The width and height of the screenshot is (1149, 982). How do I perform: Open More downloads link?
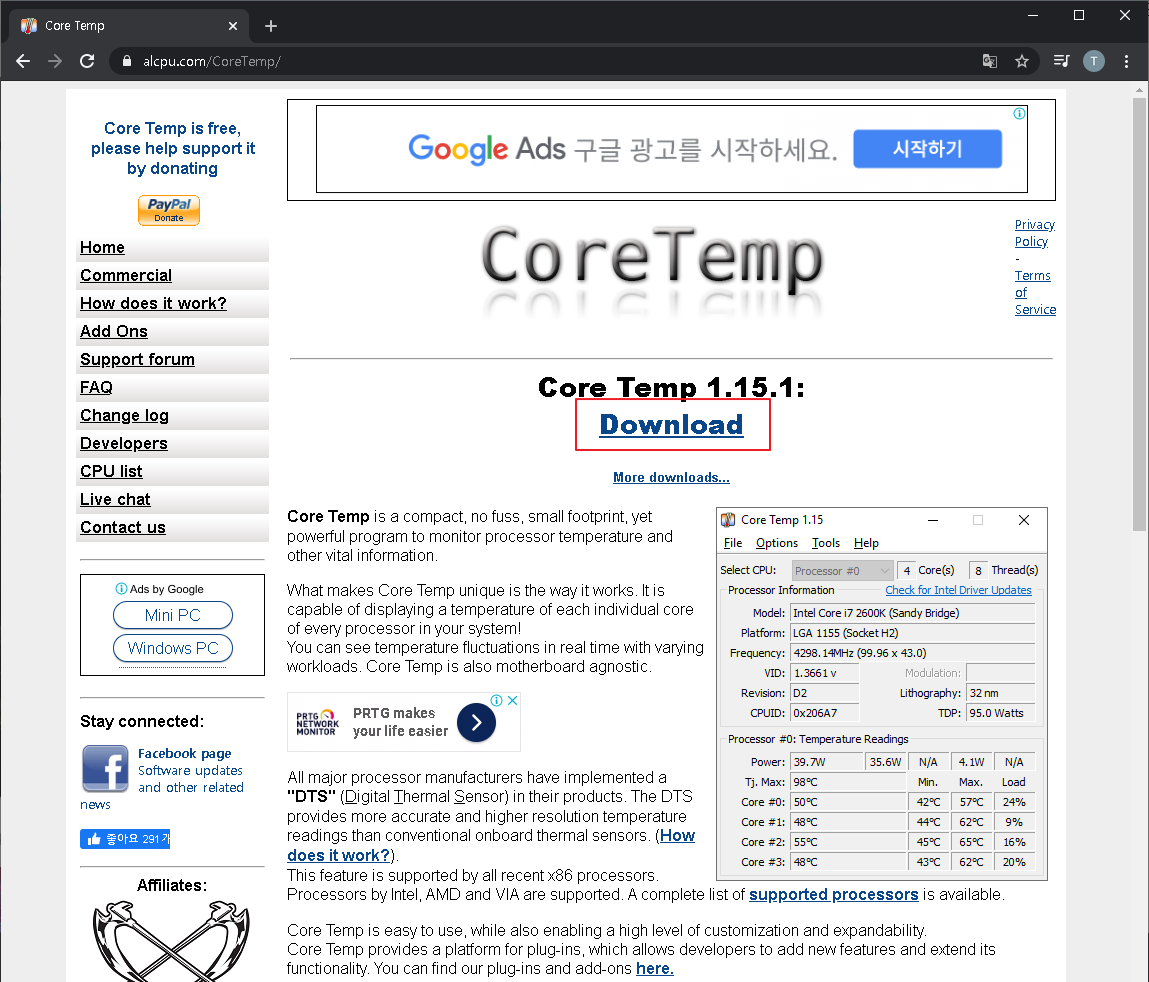pyautogui.click(x=671, y=477)
